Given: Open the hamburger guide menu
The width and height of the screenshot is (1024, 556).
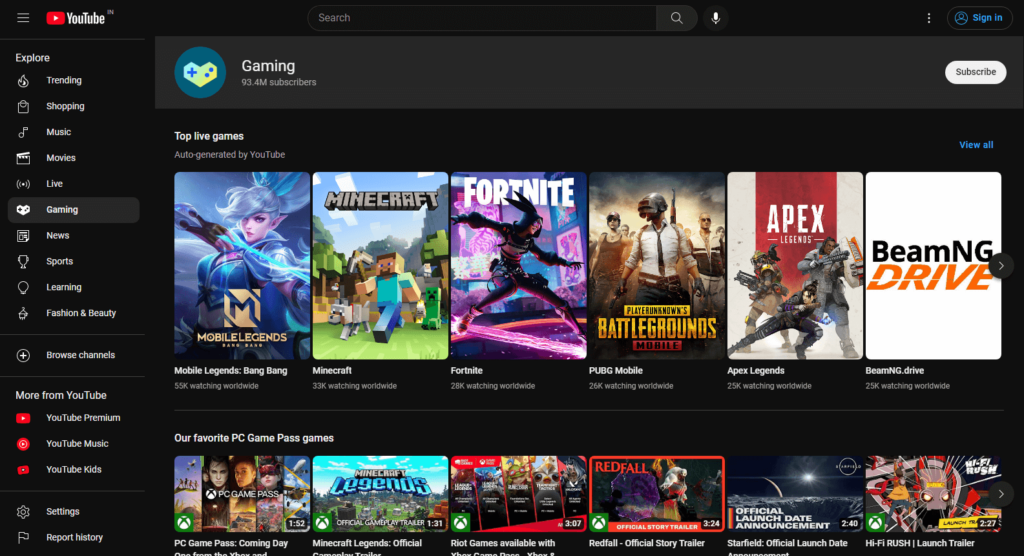Looking at the screenshot, I should pos(23,18).
